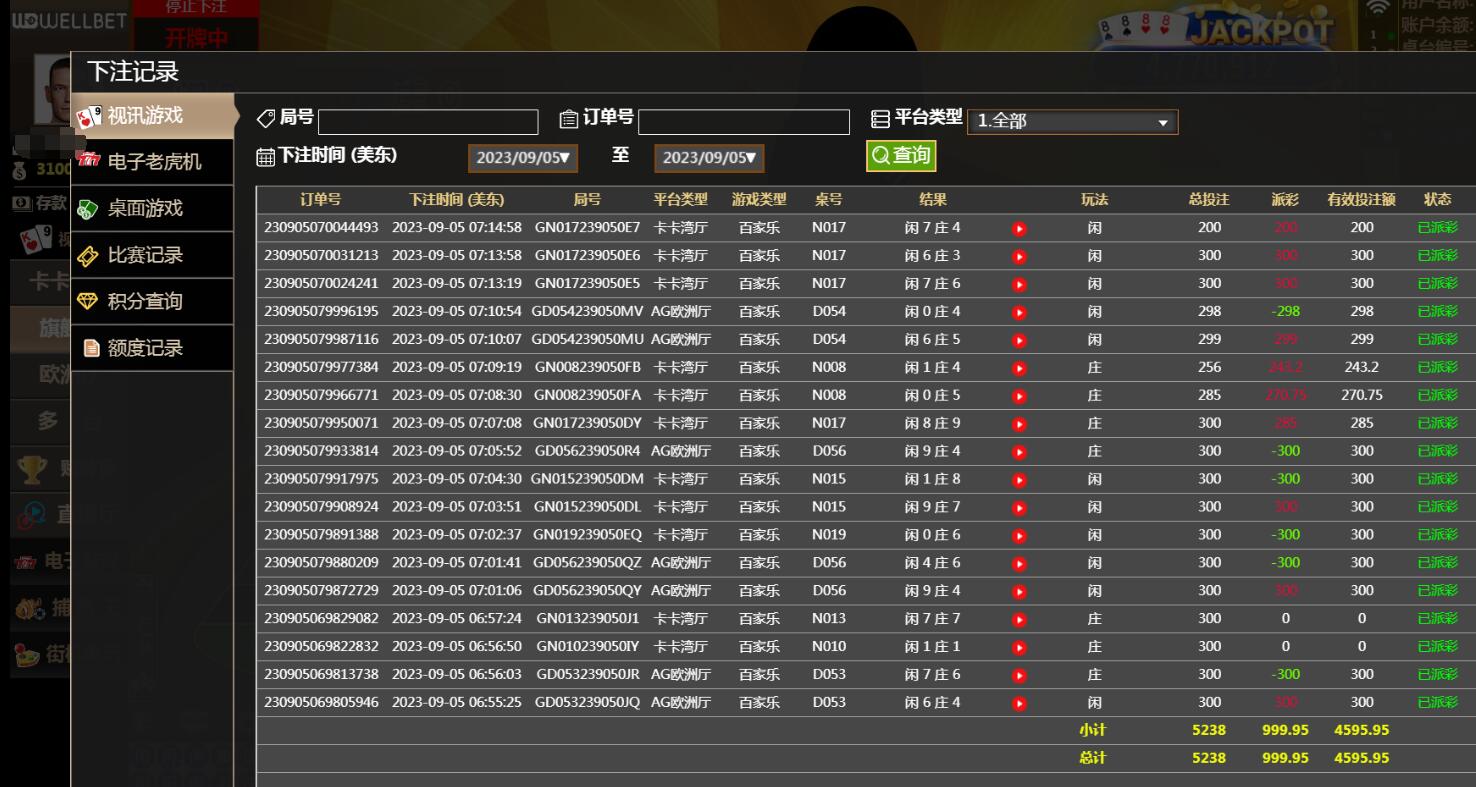1476x787 pixels.
Task: Play replay for order 230905069822832
Action: [x=1019, y=647]
